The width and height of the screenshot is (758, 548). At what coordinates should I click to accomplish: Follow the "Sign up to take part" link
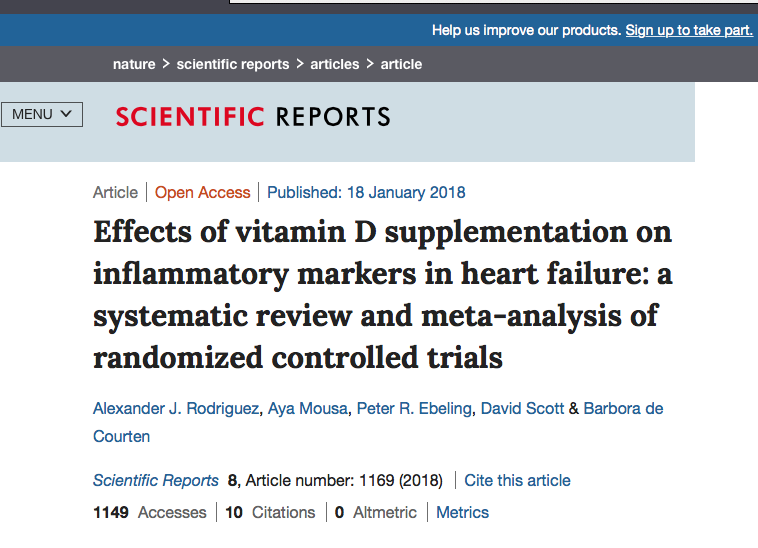688,30
